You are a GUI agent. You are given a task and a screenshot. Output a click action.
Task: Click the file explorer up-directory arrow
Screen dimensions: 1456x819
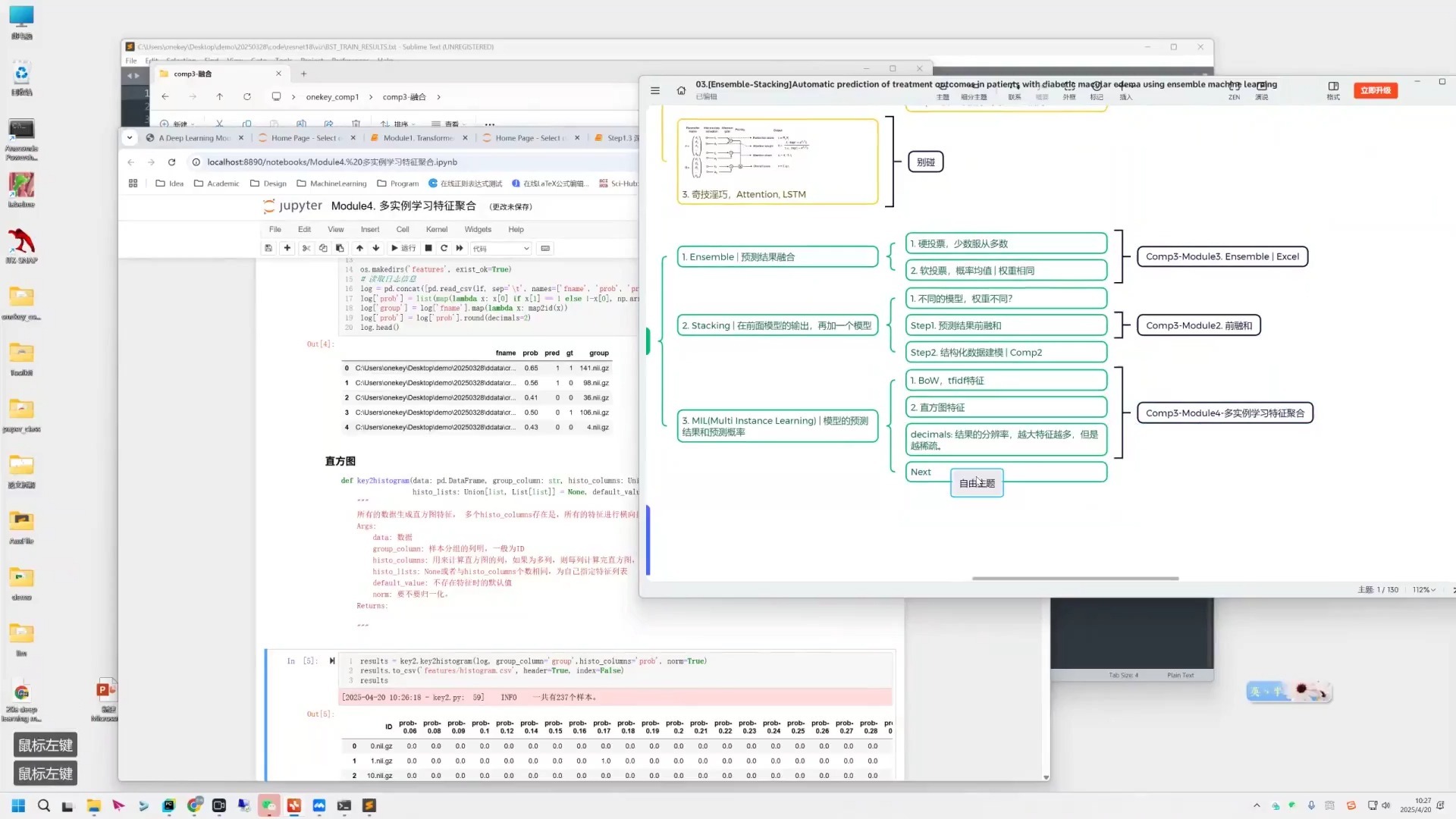220,97
